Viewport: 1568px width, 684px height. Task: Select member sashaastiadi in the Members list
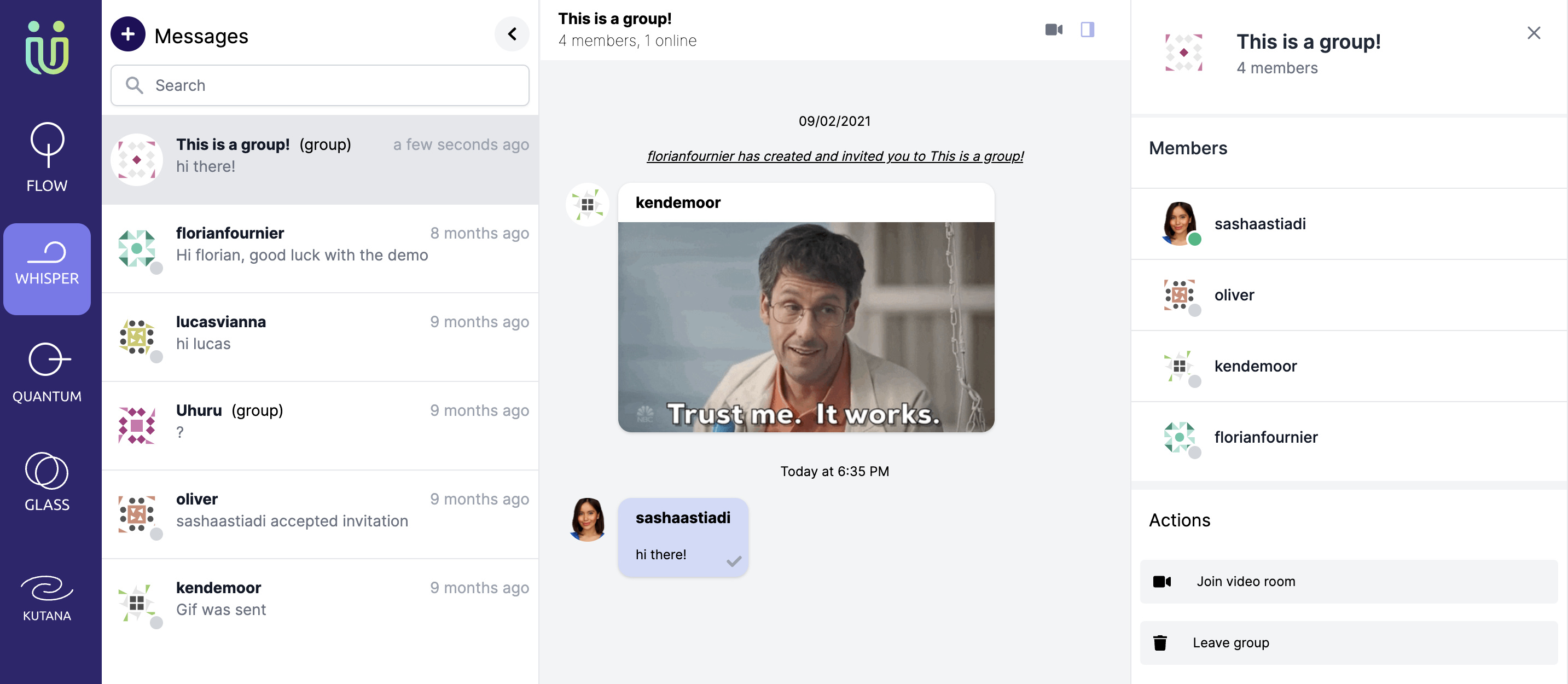pyautogui.click(x=1349, y=224)
